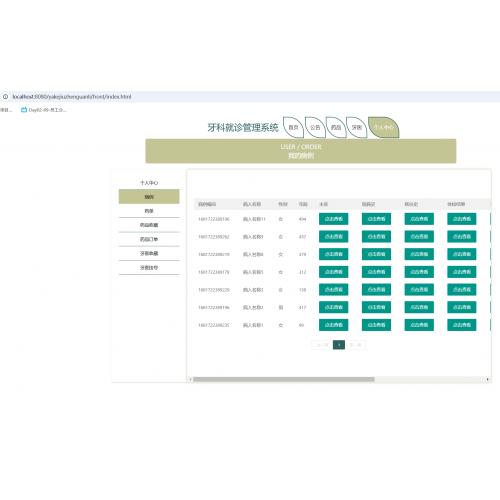Open 药品订单 in the left sidebar

coord(149,239)
